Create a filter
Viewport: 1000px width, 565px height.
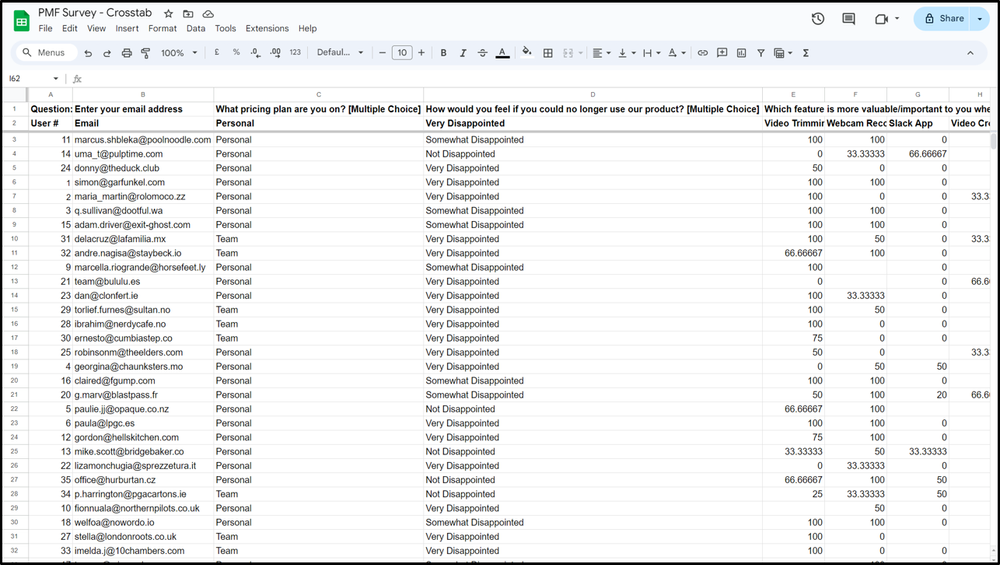click(x=760, y=53)
